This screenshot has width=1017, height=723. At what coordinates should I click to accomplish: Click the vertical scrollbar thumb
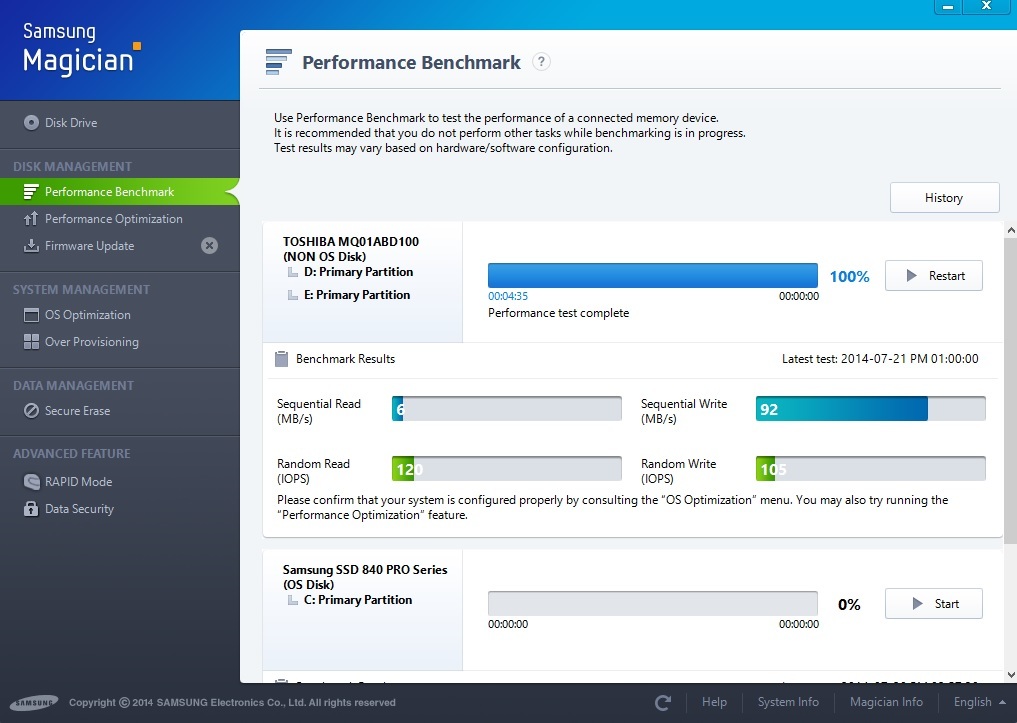pos(1011,390)
